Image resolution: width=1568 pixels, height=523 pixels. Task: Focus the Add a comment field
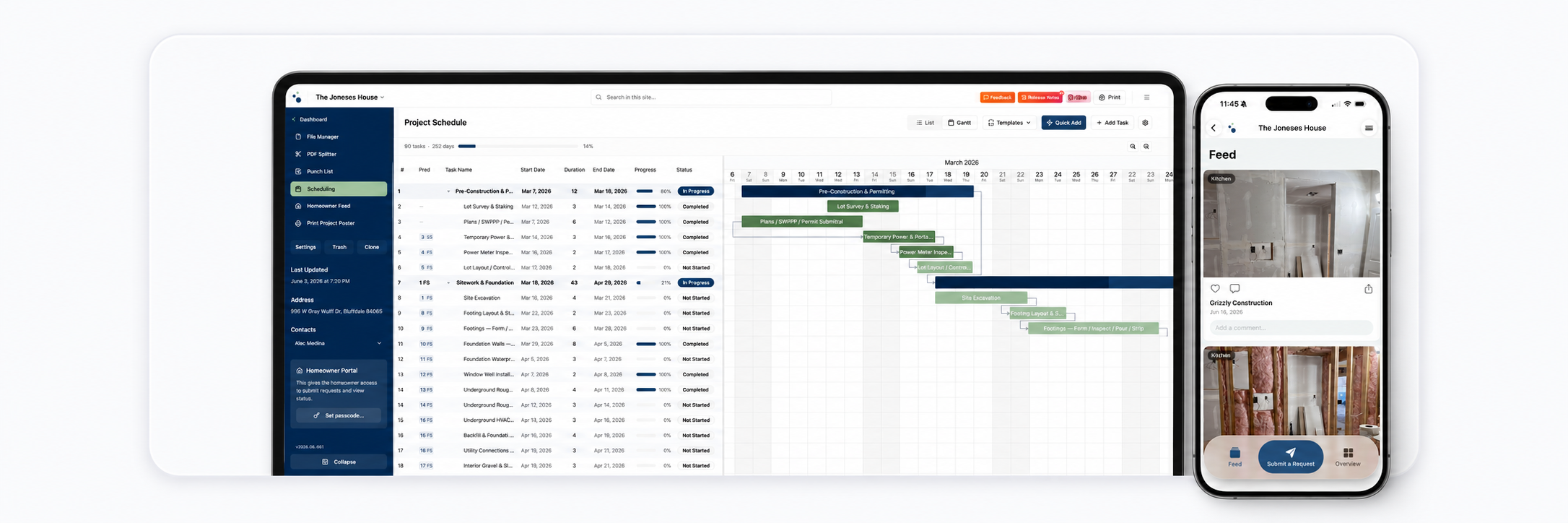1291,328
